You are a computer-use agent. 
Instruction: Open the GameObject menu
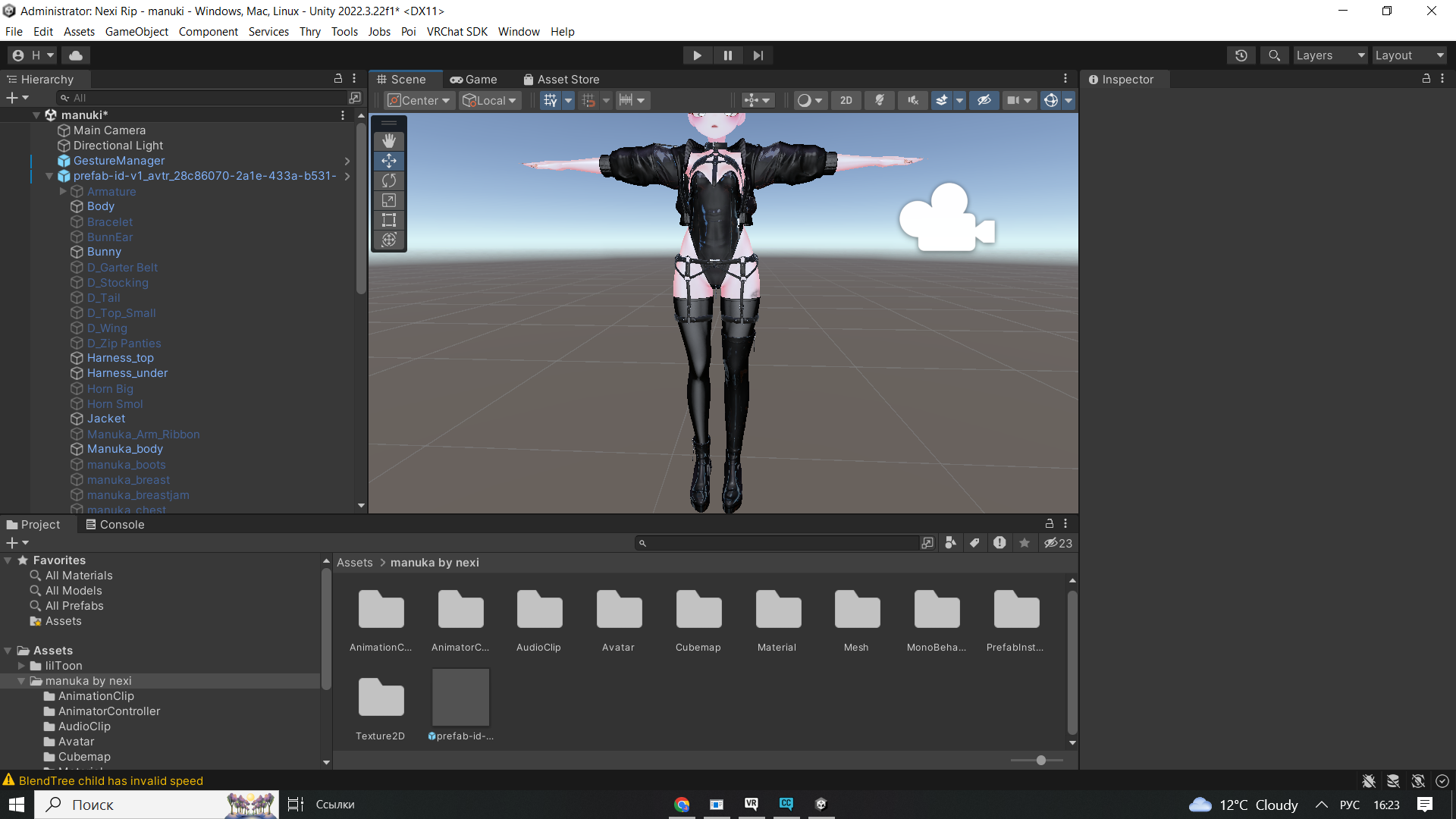136,32
